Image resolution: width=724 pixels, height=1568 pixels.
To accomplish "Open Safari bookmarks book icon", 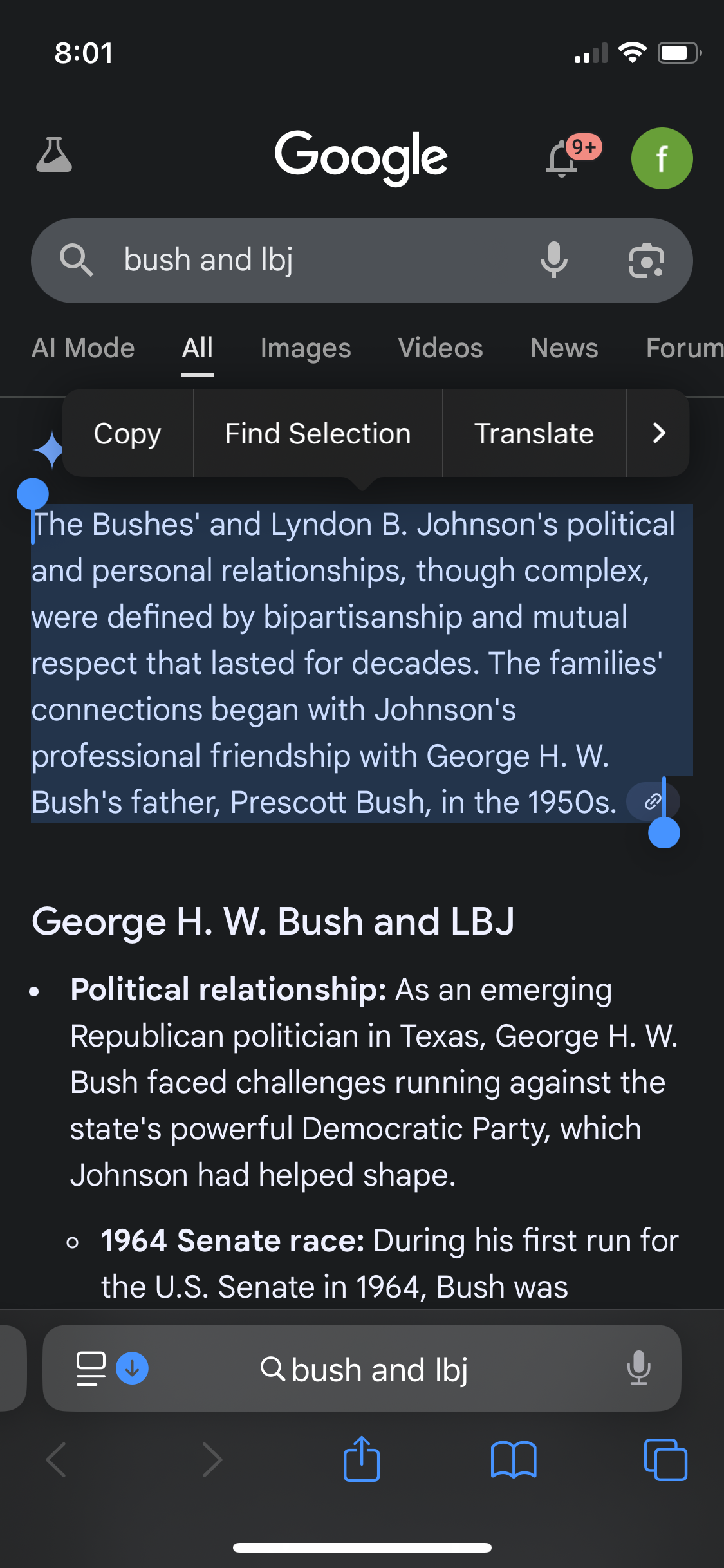I will tap(513, 1460).
